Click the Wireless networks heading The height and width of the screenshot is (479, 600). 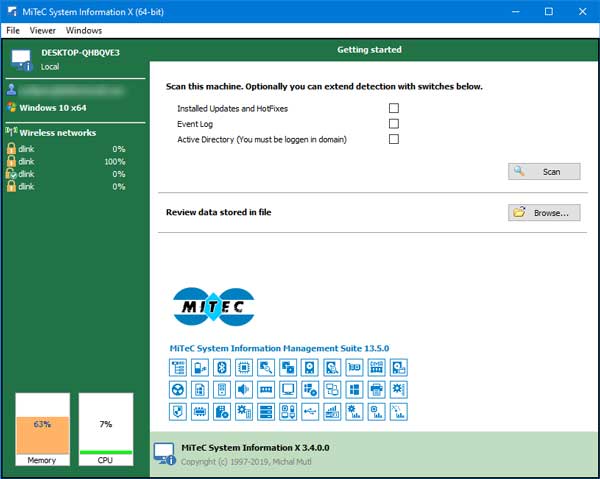pos(58,133)
